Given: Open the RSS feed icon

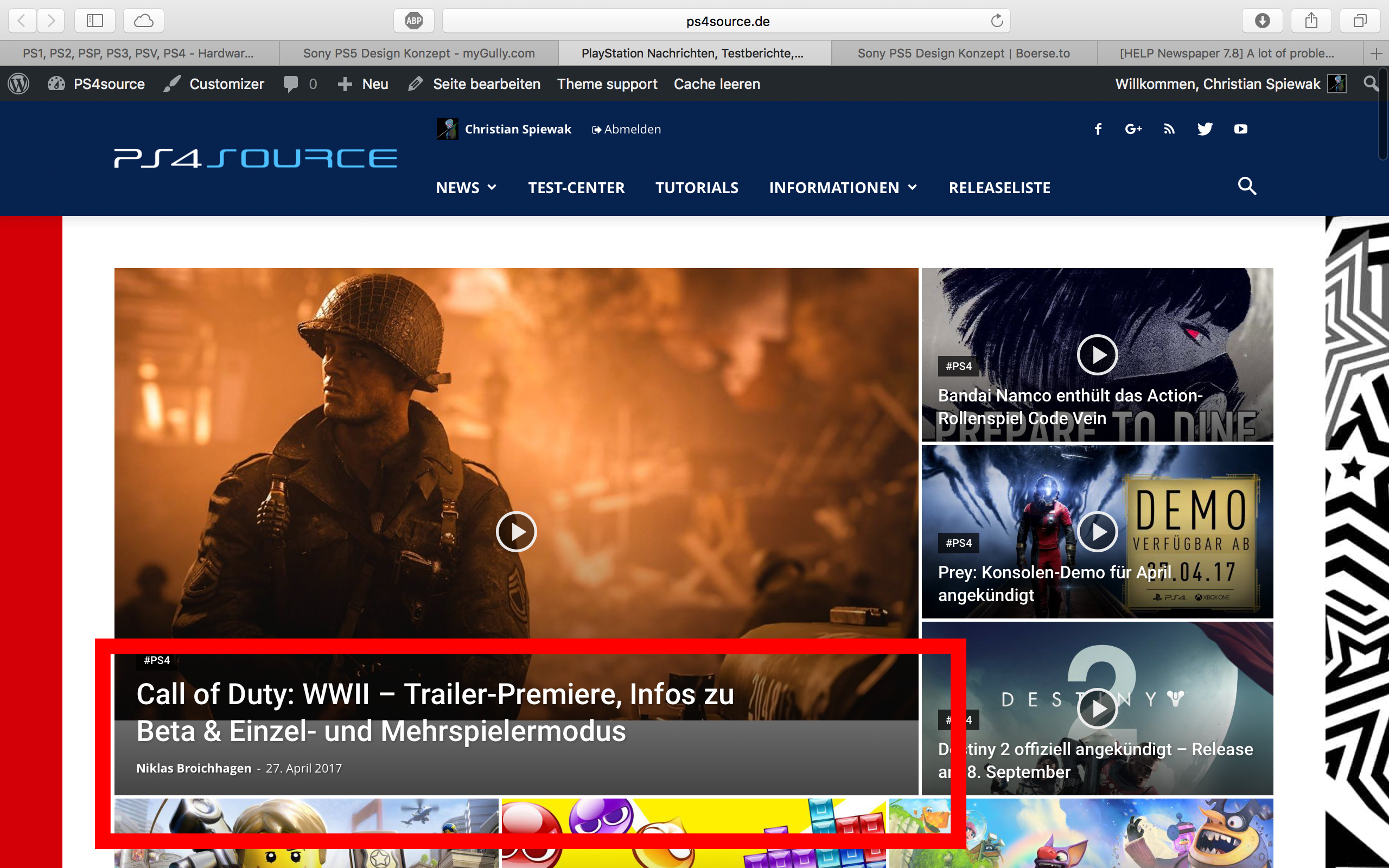Looking at the screenshot, I should (1169, 129).
